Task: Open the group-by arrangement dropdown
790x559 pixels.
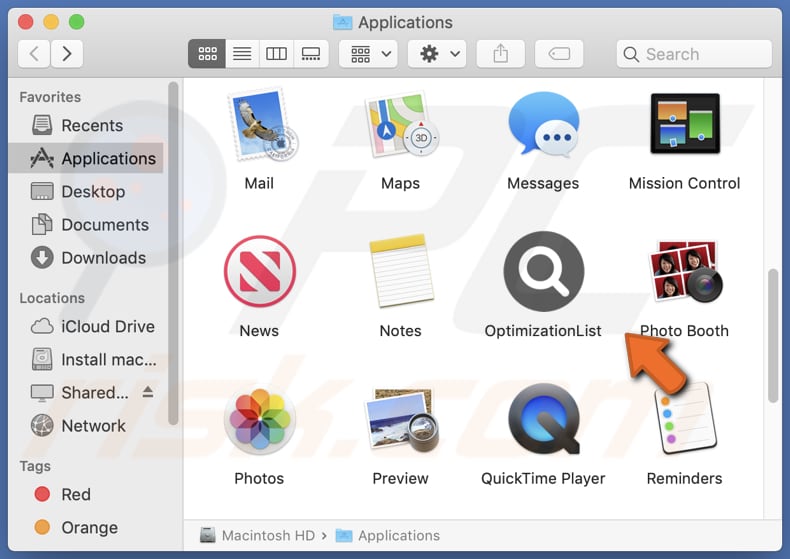Action: coord(368,53)
